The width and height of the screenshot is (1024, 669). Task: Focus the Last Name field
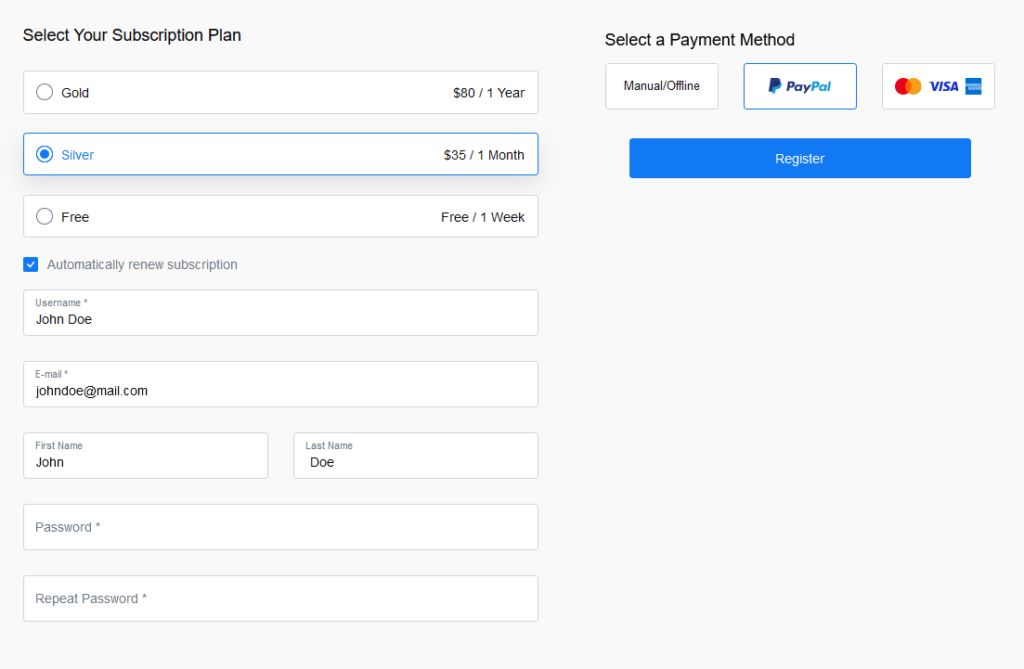(x=416, y=455)
